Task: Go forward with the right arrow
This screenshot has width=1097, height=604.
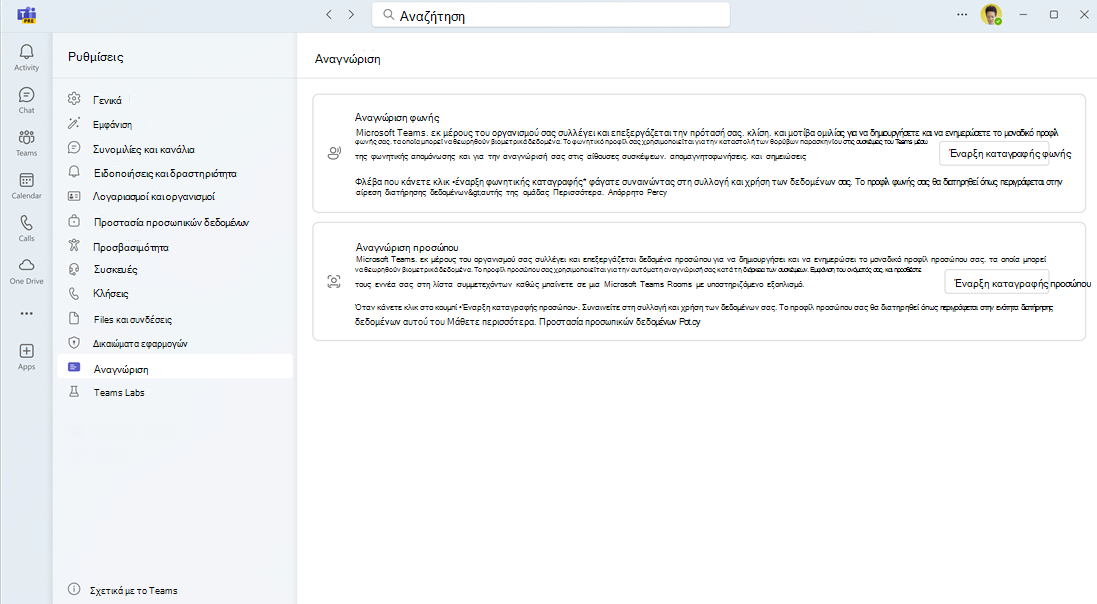Action: [x=351, y=15]
